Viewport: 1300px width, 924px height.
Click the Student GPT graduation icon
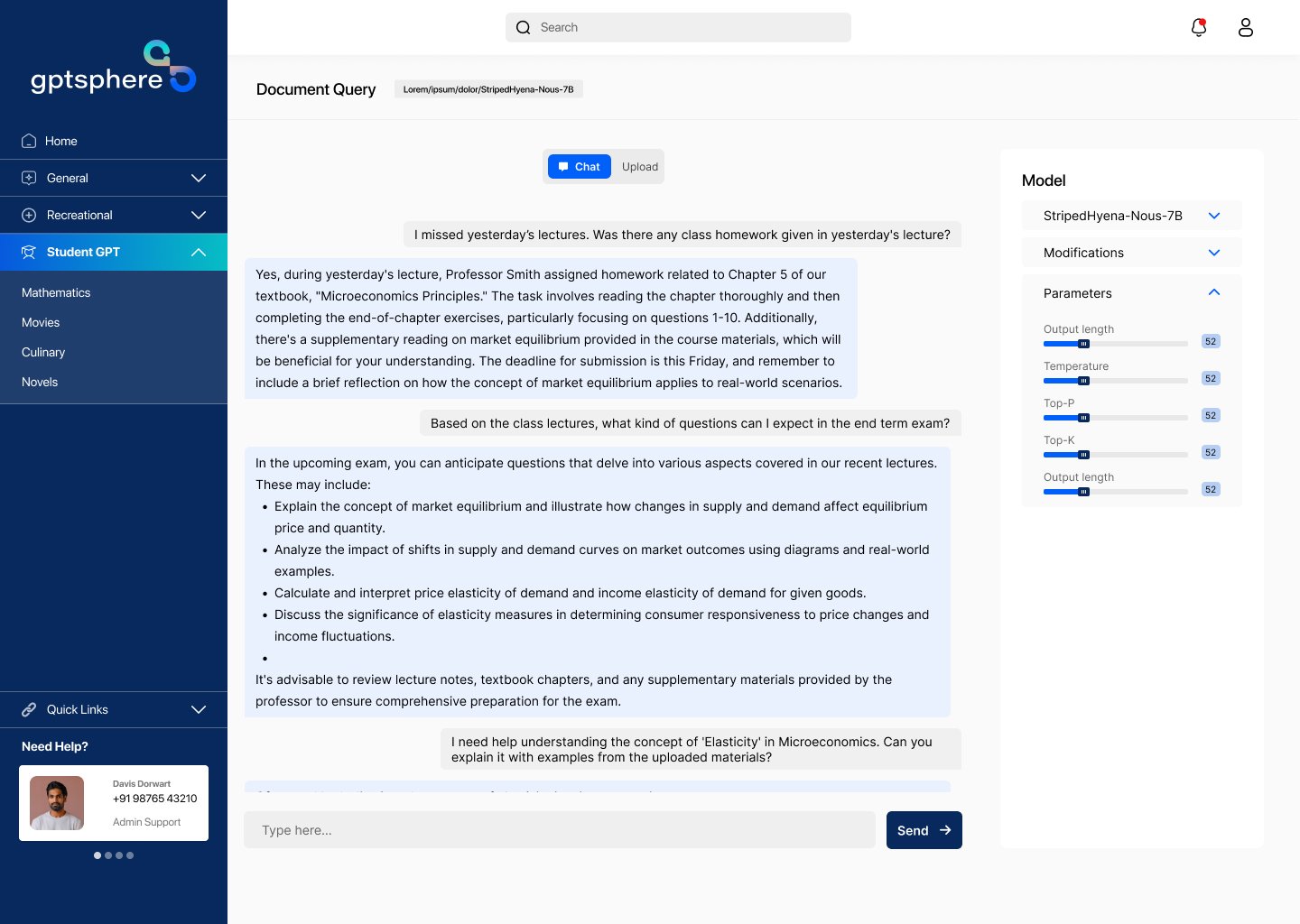[x=29, y=252]
